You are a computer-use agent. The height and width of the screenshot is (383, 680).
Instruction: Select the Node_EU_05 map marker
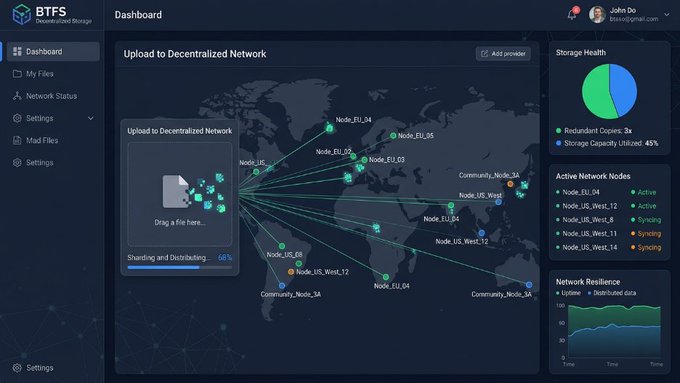pyautogui.click(x=393, y=136)
